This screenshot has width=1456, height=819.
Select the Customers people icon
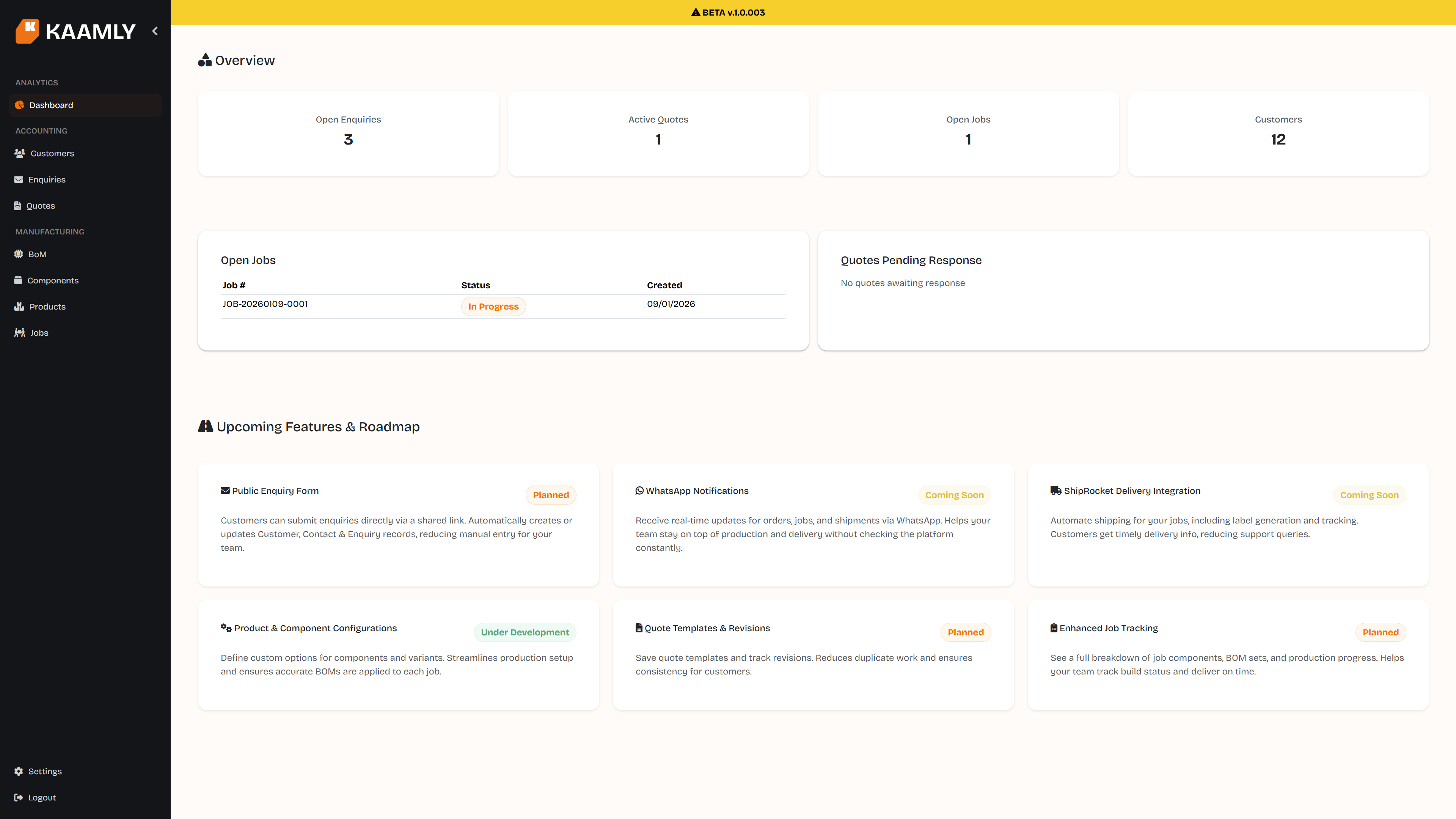[19, 153]
